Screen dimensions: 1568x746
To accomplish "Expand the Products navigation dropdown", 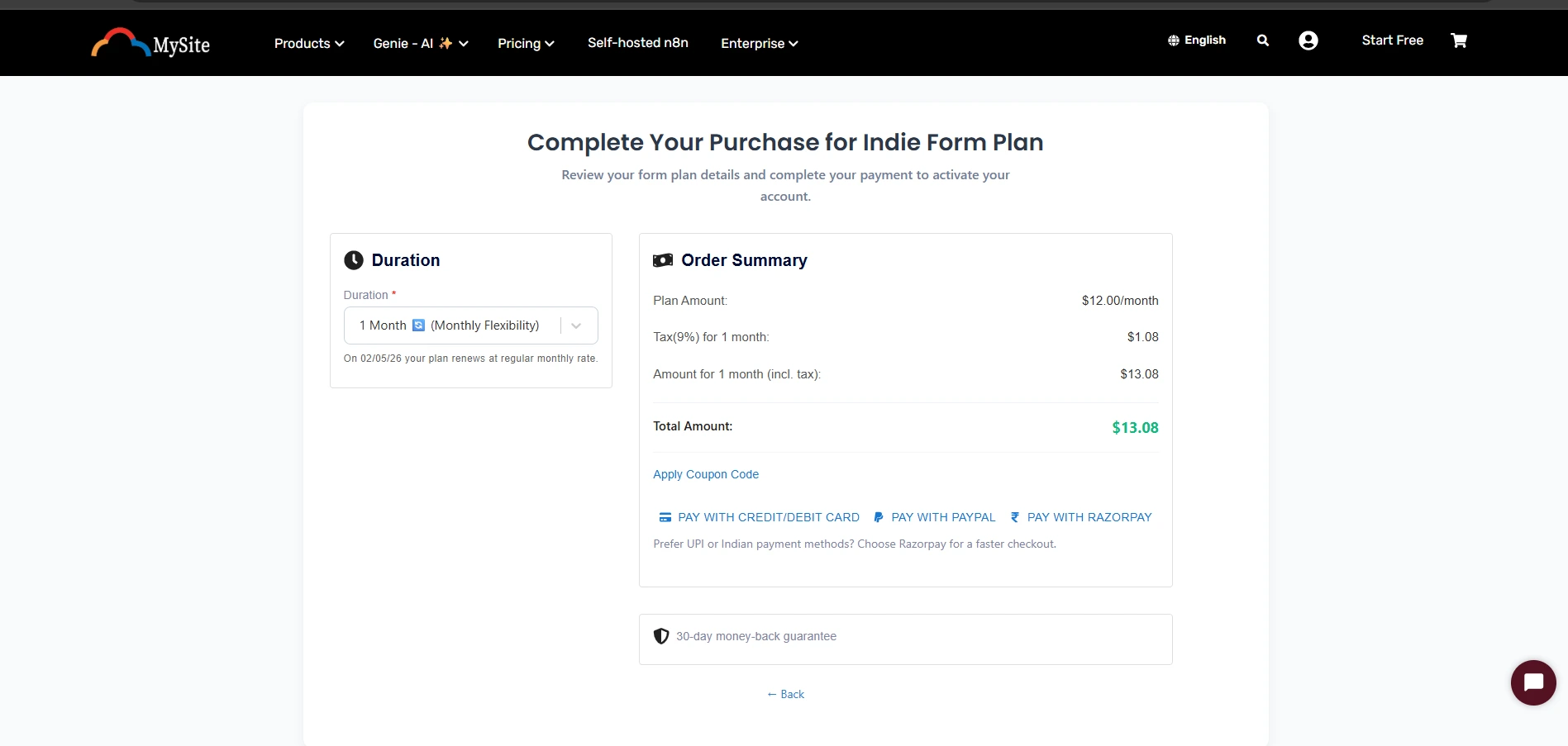I will pyautogui.click(x=309, y=44).
